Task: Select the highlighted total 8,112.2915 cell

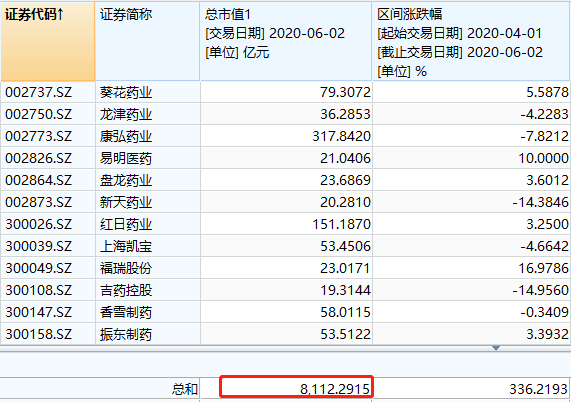Action: click(x=296, y=387)
